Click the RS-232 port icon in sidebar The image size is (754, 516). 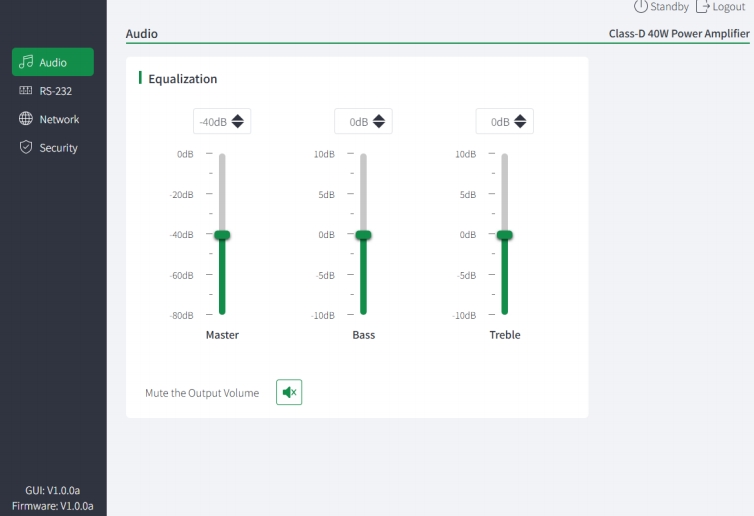(25, 90)
